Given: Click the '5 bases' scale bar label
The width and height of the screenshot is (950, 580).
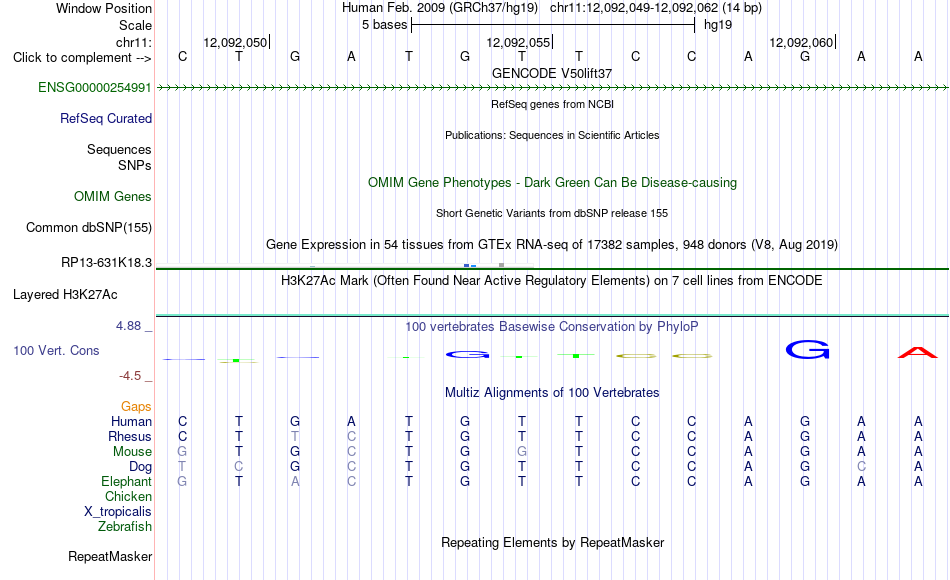Looking at the screenshot, I should tap(385, 25).
